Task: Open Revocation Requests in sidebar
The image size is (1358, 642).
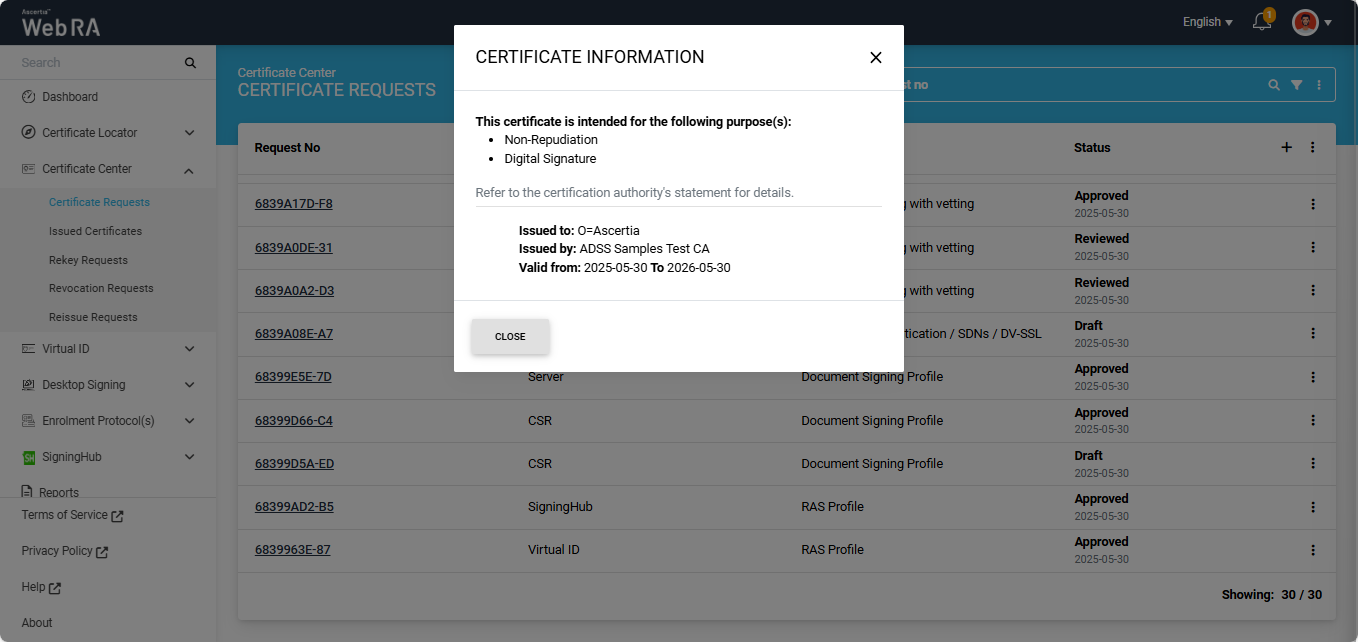Action: pyautogui.click(x=101, y=288)
